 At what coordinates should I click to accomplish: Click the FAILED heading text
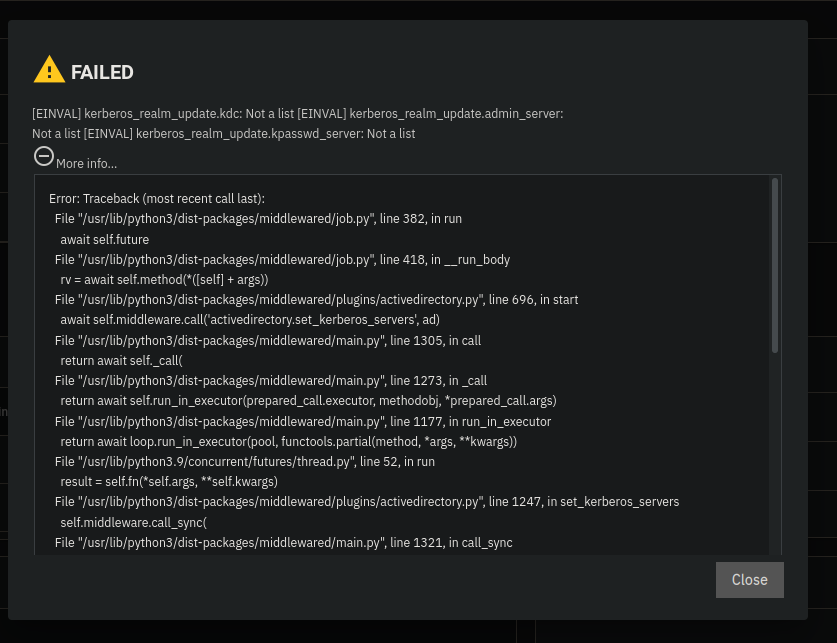(102, 72)
